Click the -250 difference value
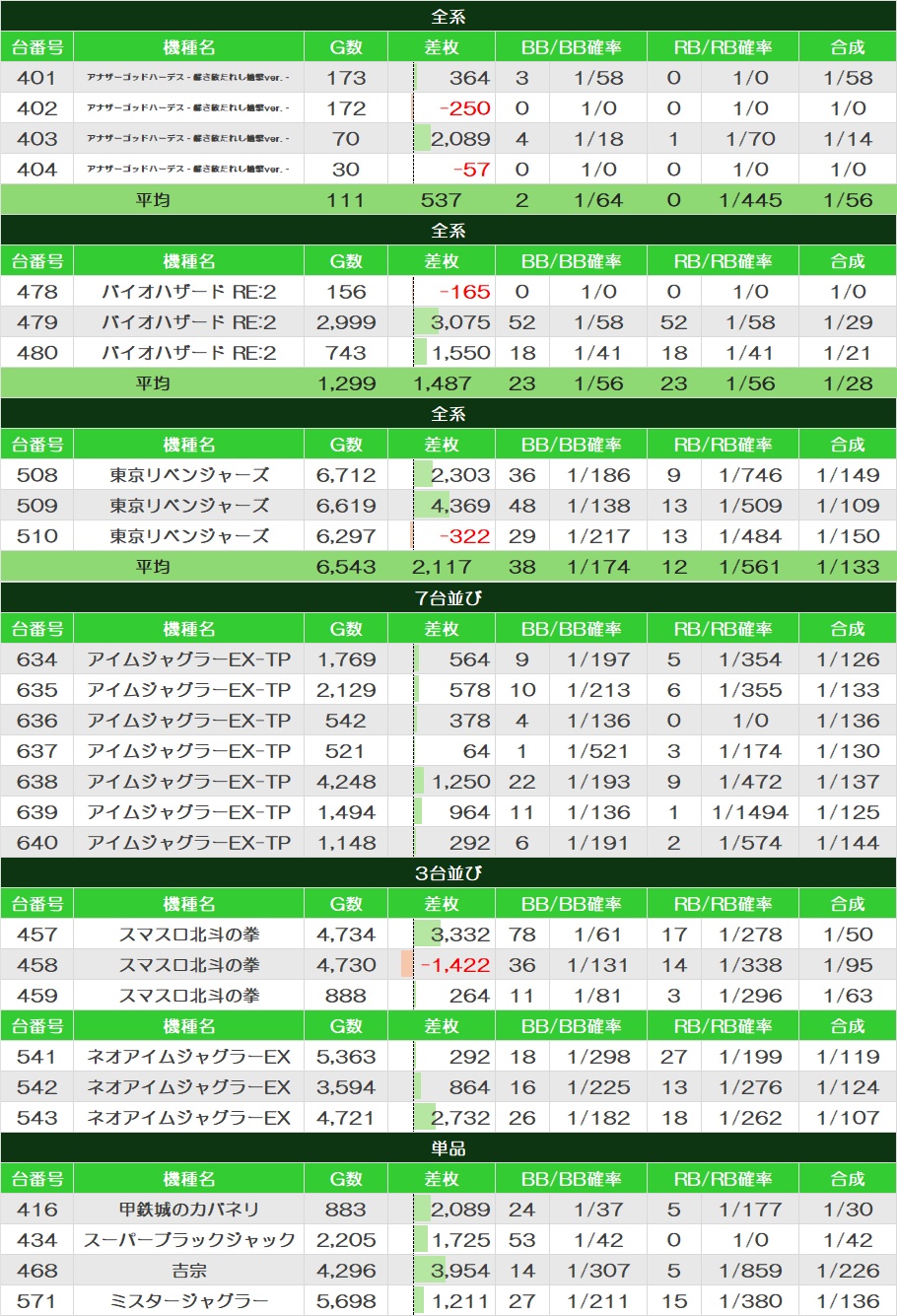The width and height of the screenshot is (897, 1316). (464, 108)
